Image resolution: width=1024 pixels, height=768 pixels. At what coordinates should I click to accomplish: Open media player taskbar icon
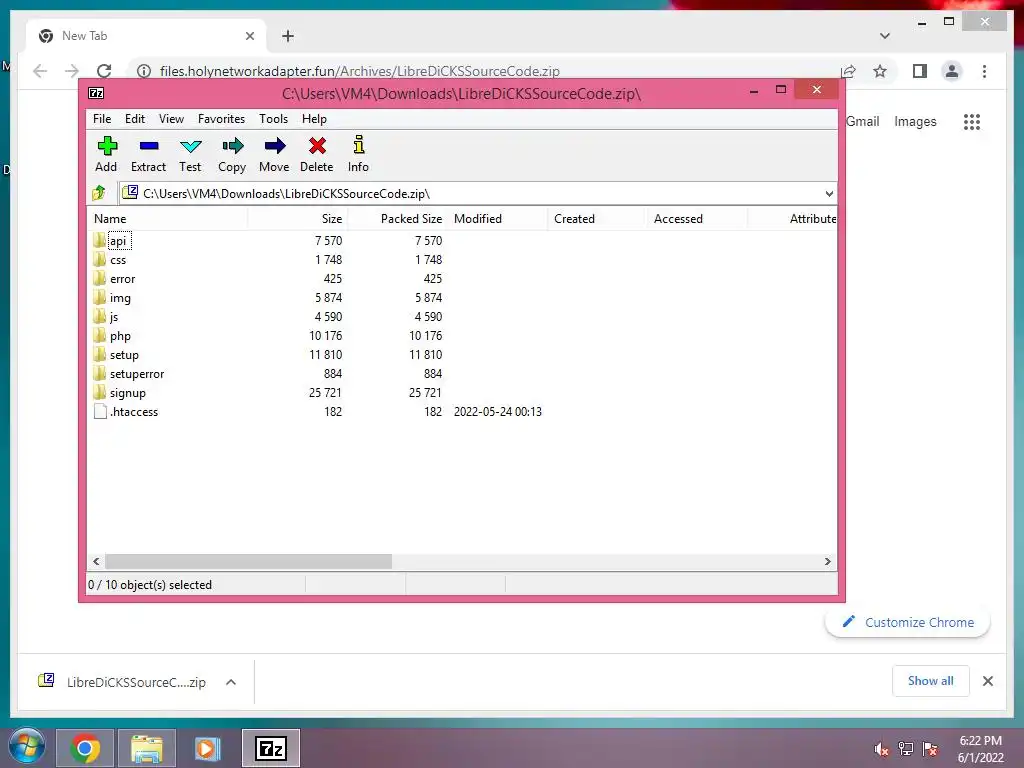tap(208, 748)
